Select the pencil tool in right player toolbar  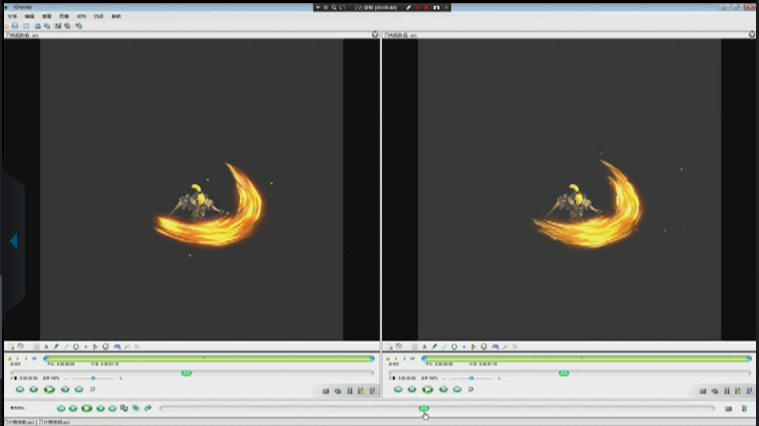(x=434, y=347)
